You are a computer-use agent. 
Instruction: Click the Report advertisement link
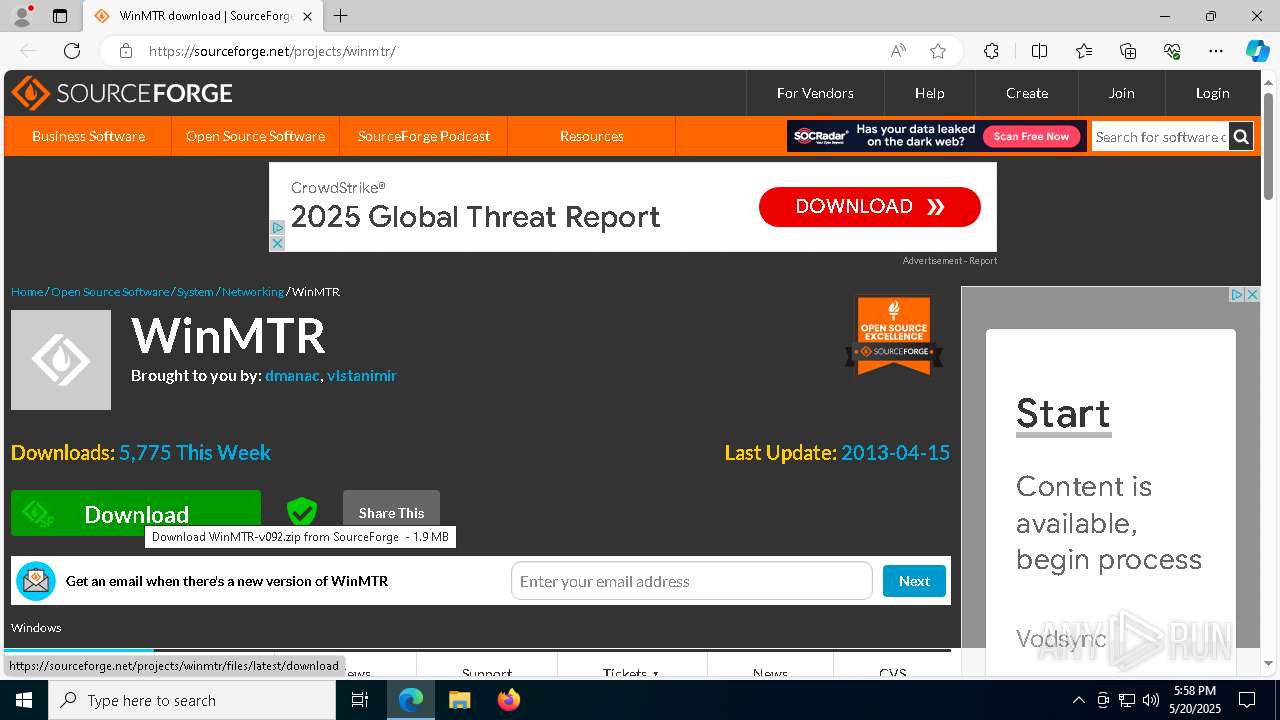[x=982, y=261]
